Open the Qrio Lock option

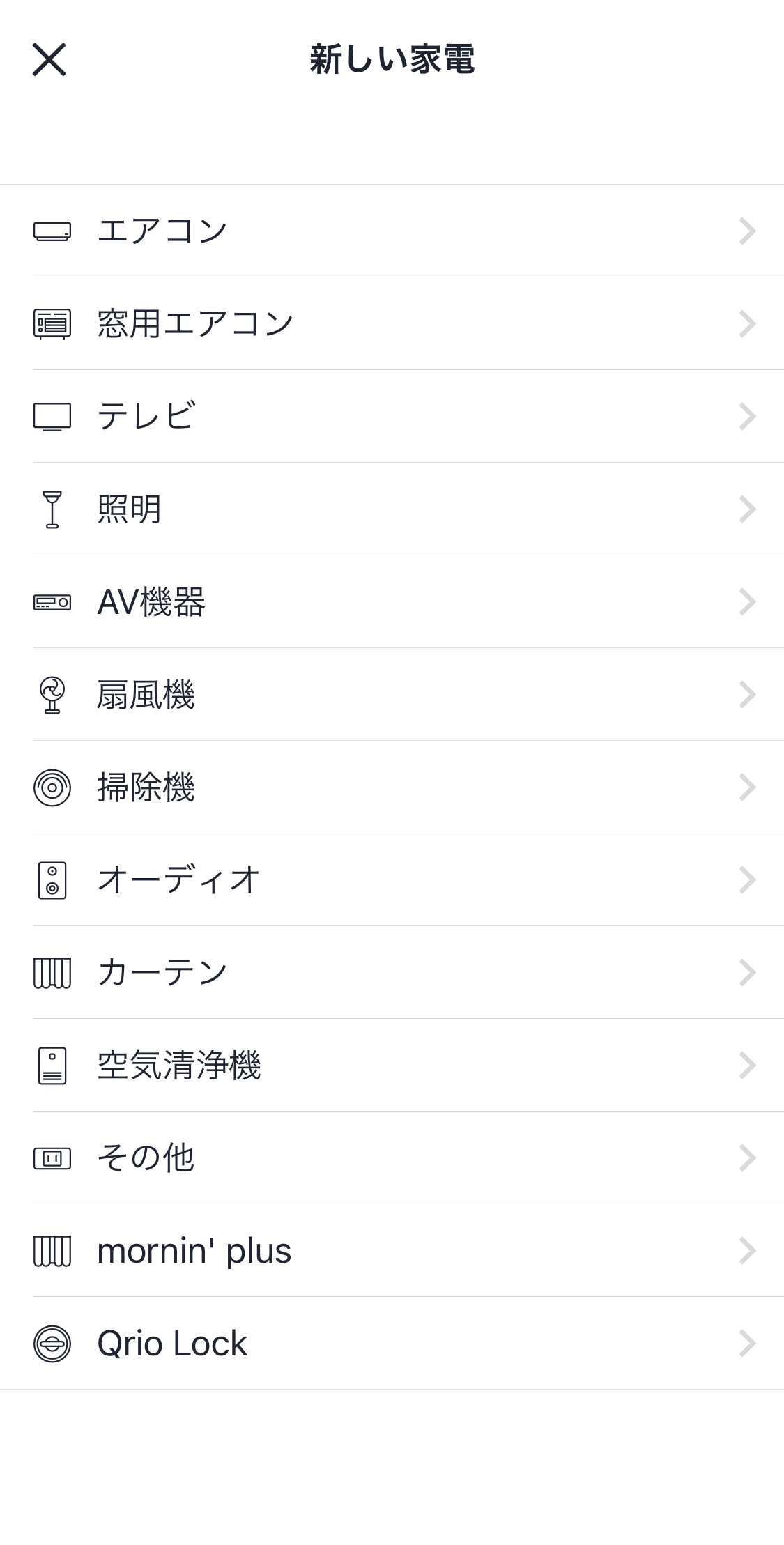(x=392, y=1344)
